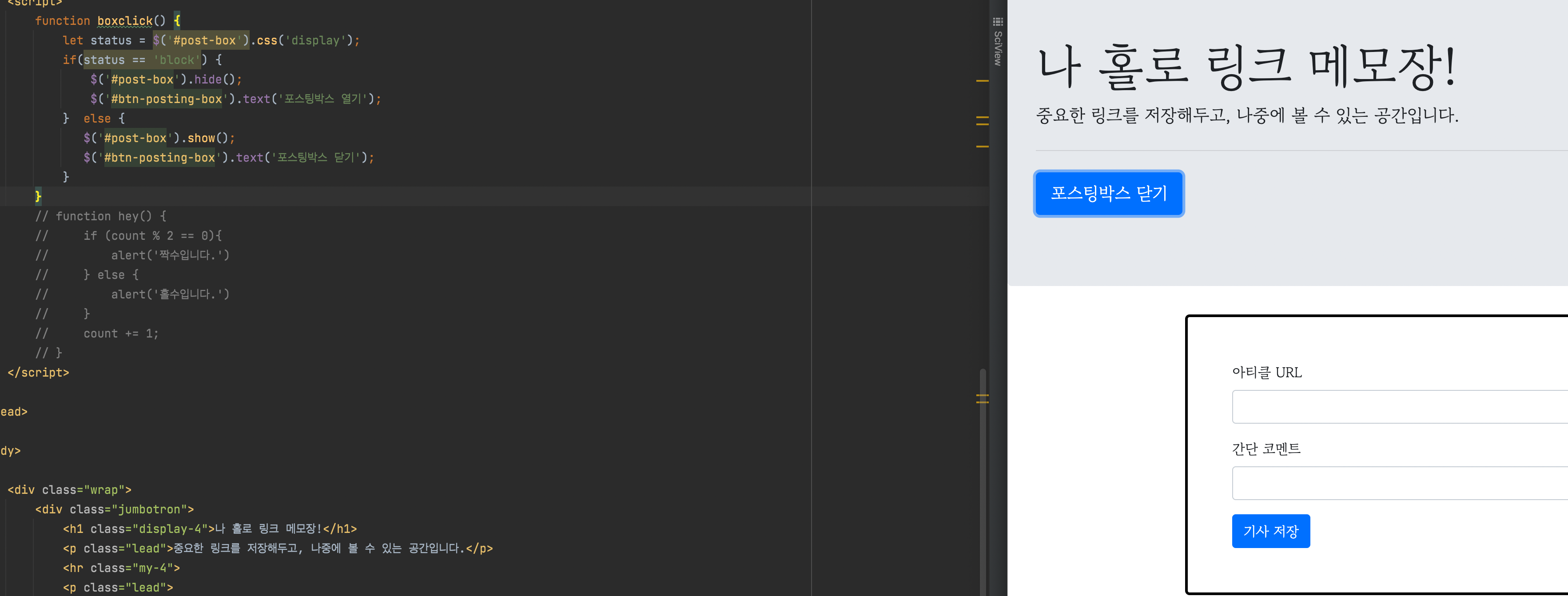Click the 포스팅박스 닫기 button
This screenshot has width=1568, height=596.
point(1108,194)
